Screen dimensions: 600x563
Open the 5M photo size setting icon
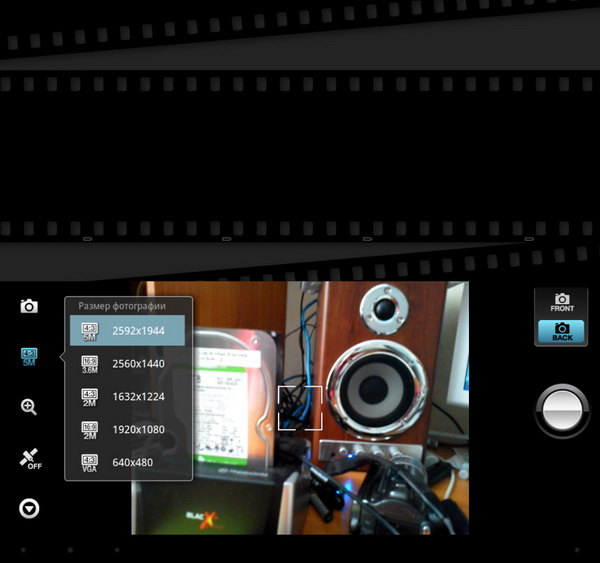click(x=29, y=356)
